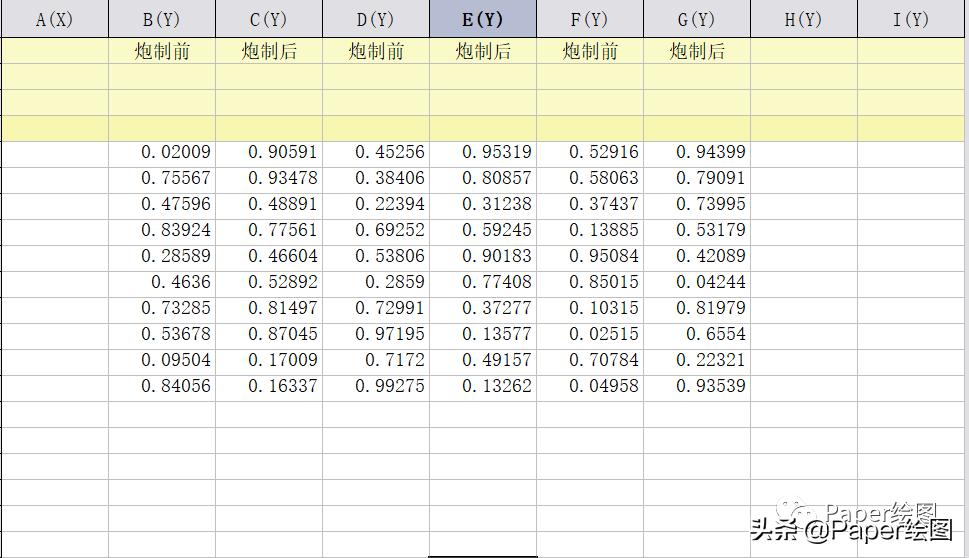The image size is (969, 558).
Task: Select cell containing 0.4636
Action: click(x=162, y=282)
